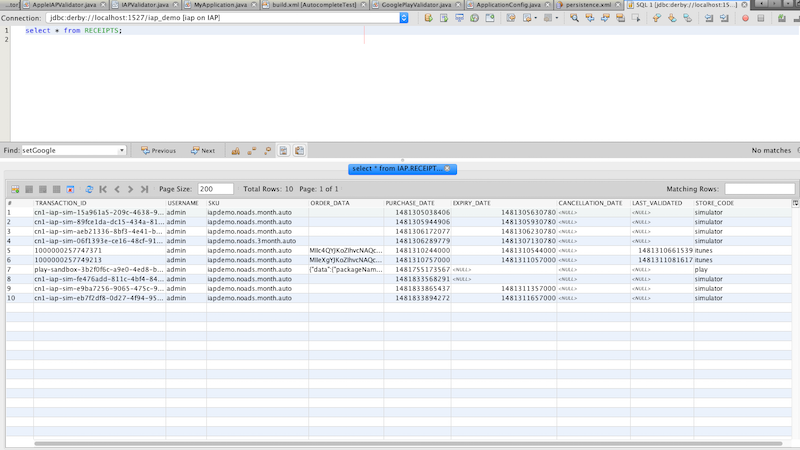This screenshot has height=450, width=800.
Task: Go to the last results page
Action: tap(145, 189)
